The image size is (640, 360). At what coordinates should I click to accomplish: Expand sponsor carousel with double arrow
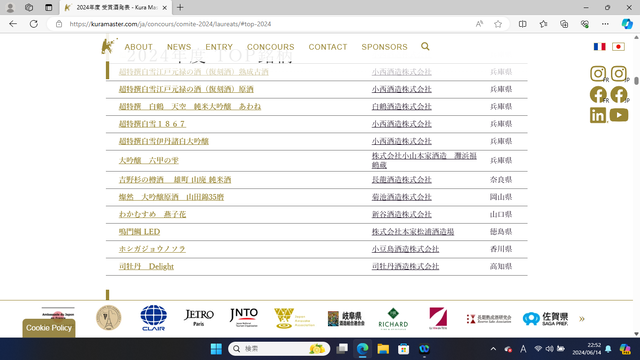click(582, 319)
